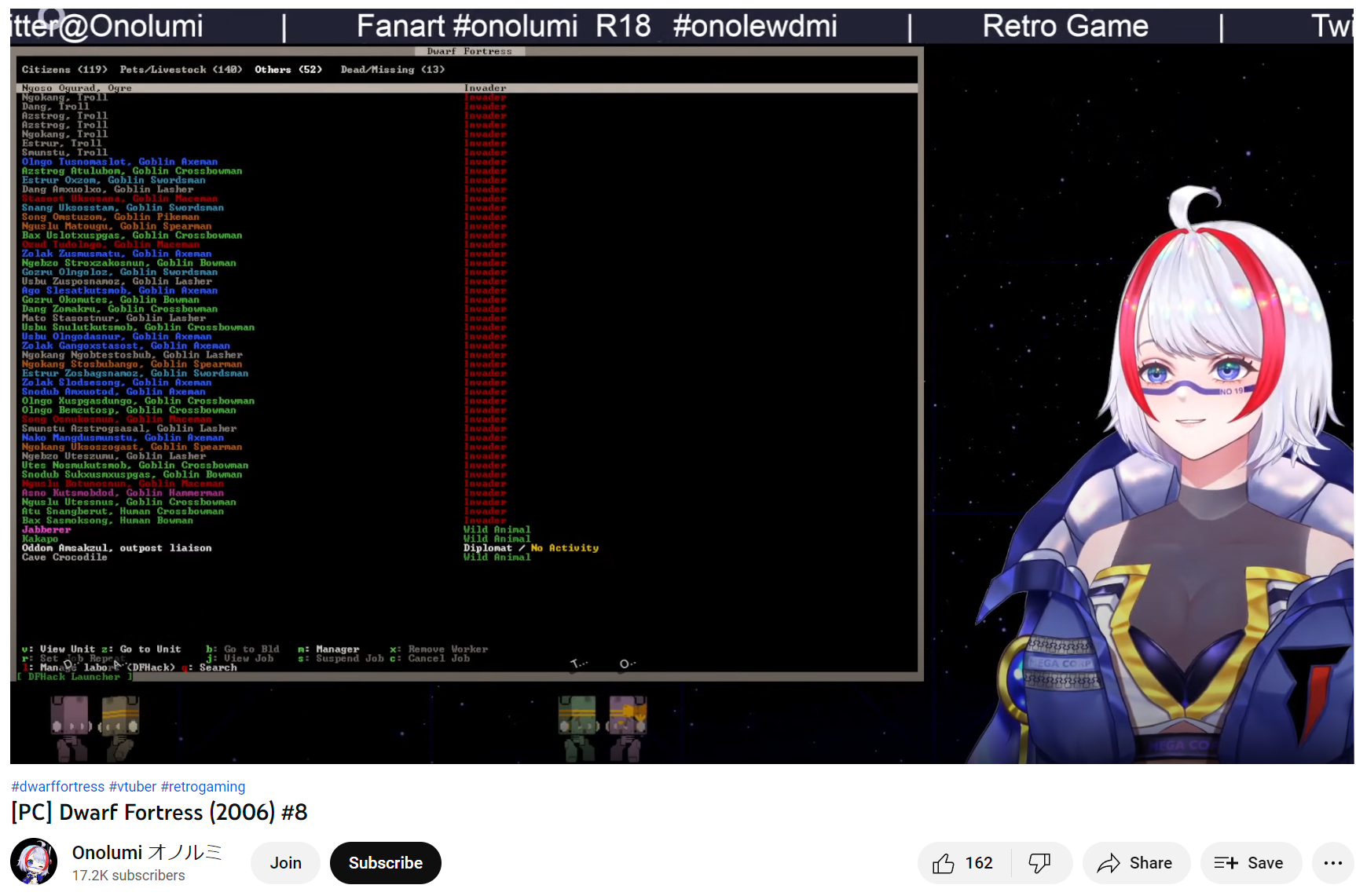Open the Onolumi channel avatar
The image size is (1356, 896).
tap(34, 861)
